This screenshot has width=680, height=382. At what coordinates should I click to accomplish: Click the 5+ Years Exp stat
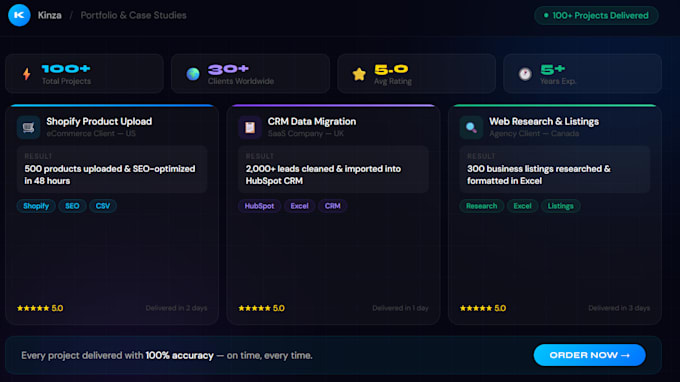coord(582,74)
